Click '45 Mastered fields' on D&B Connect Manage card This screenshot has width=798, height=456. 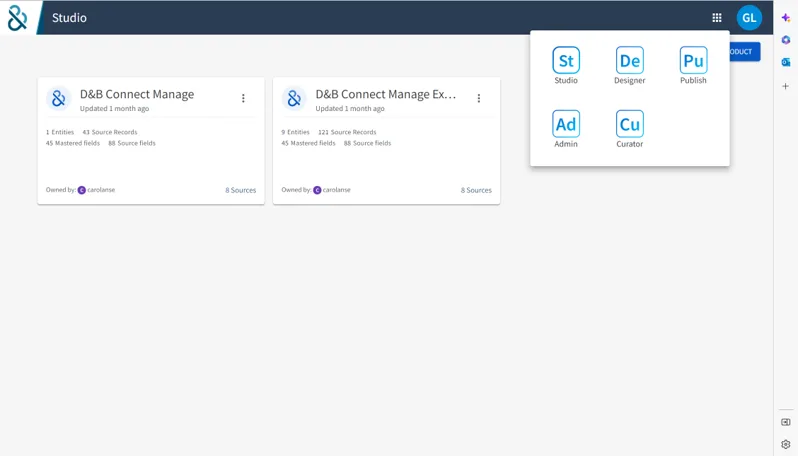[73, 143]
